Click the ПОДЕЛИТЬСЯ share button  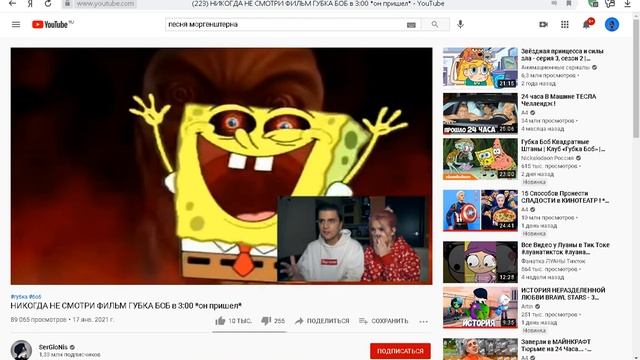point(322,321)
